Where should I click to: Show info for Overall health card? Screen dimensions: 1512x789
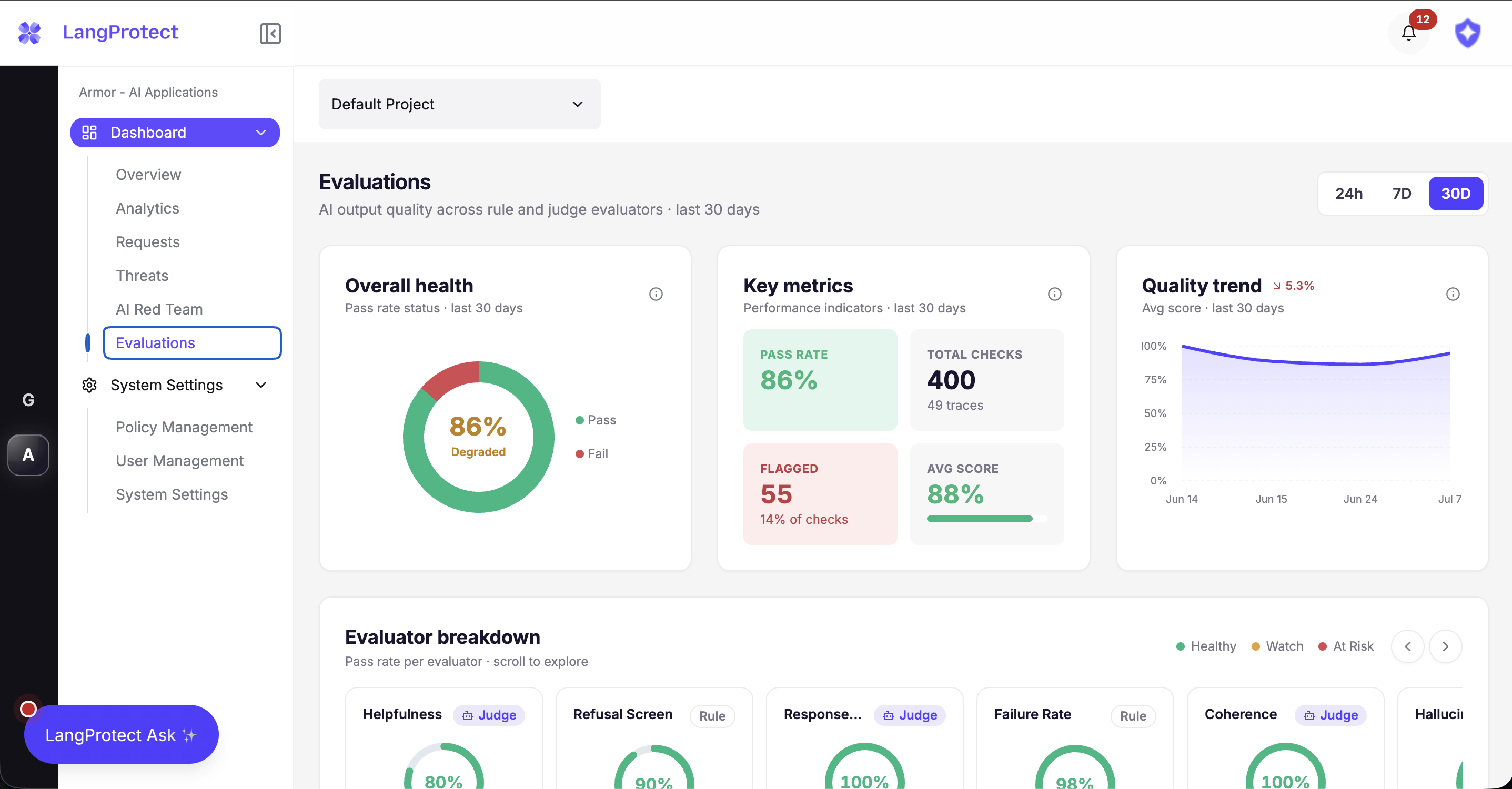[656, 294]
